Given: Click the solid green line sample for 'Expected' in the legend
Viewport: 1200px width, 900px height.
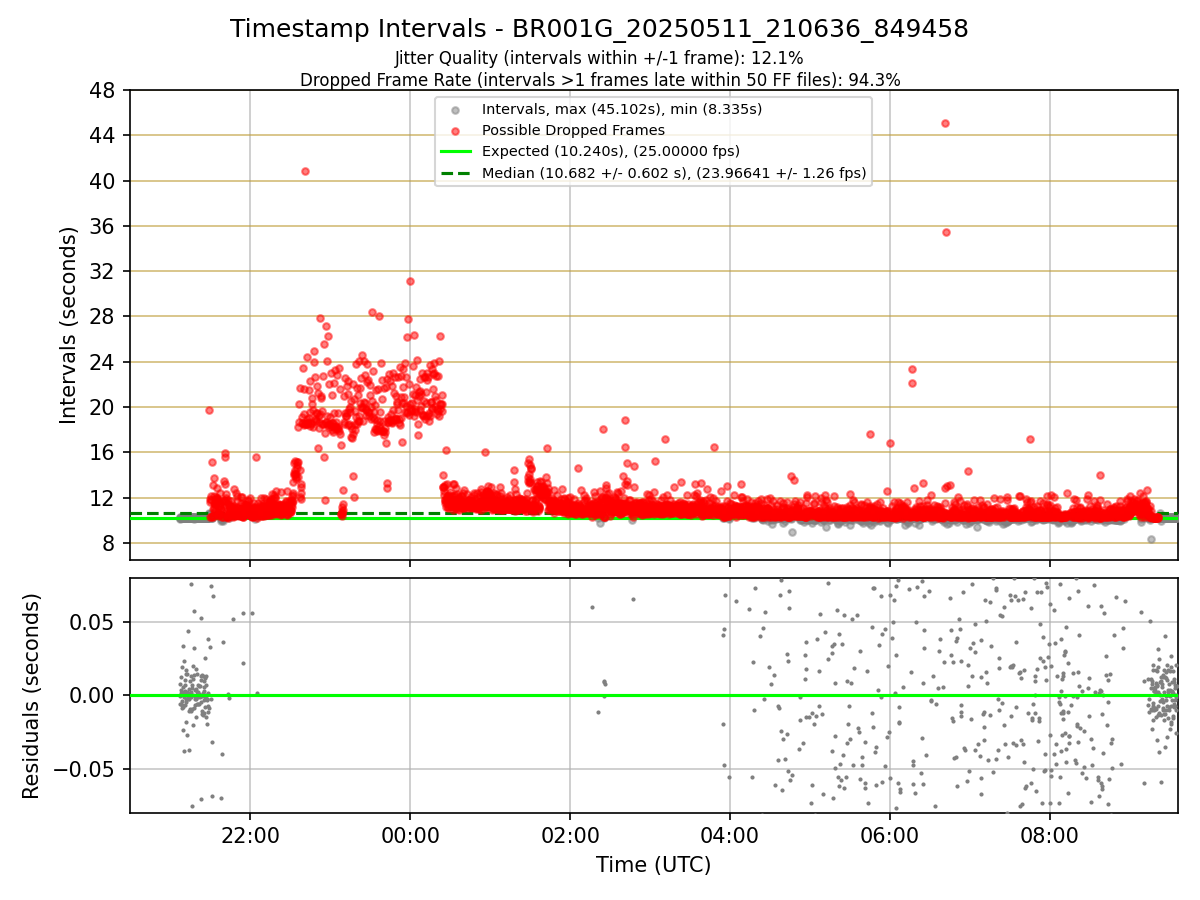Looking at the screenshot, I should click(455, 152).
